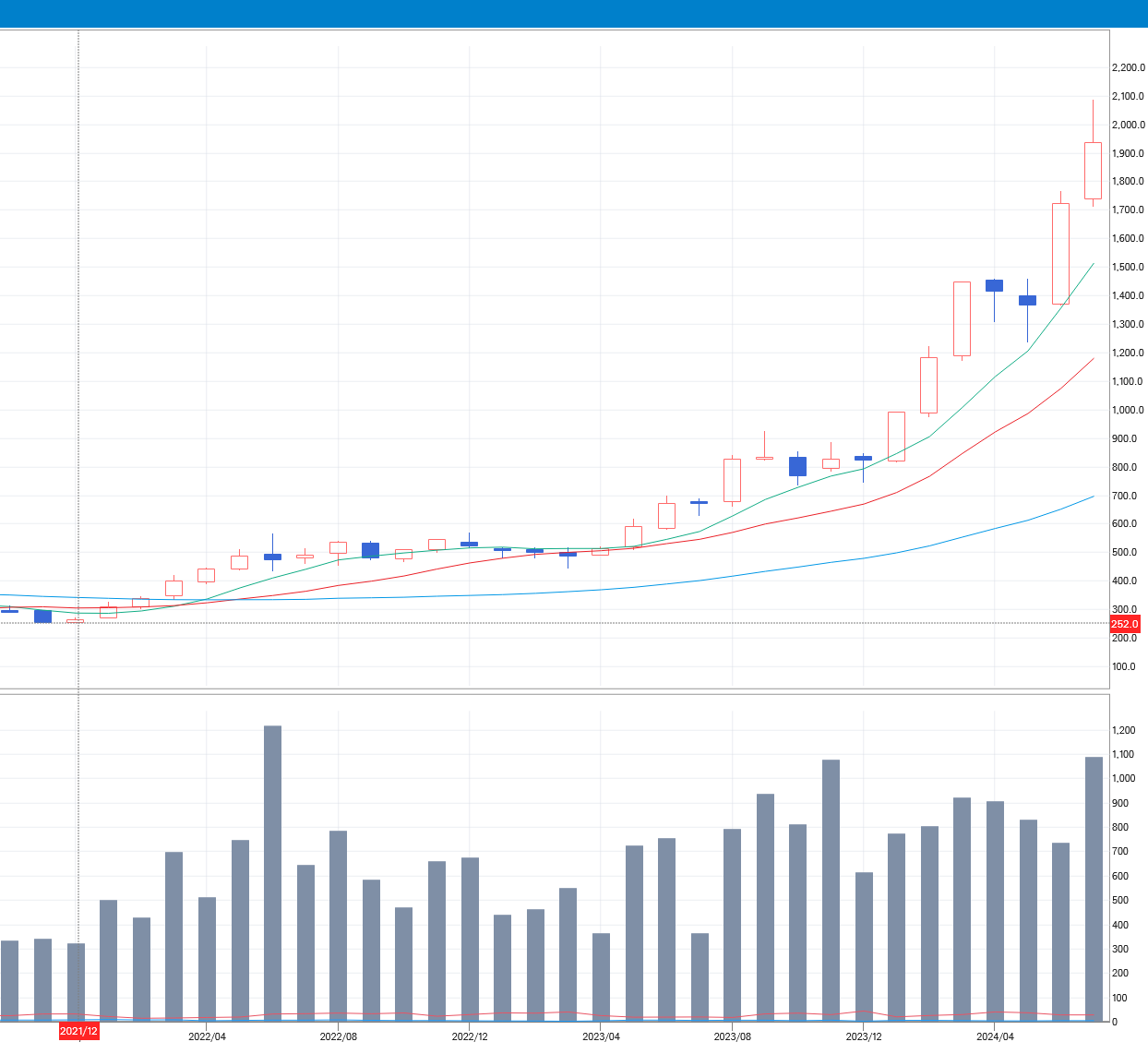Click the 1,000.0 price axis label
The width and height of the screenshot is (1148, 1054).
[x=1128, y=411]
